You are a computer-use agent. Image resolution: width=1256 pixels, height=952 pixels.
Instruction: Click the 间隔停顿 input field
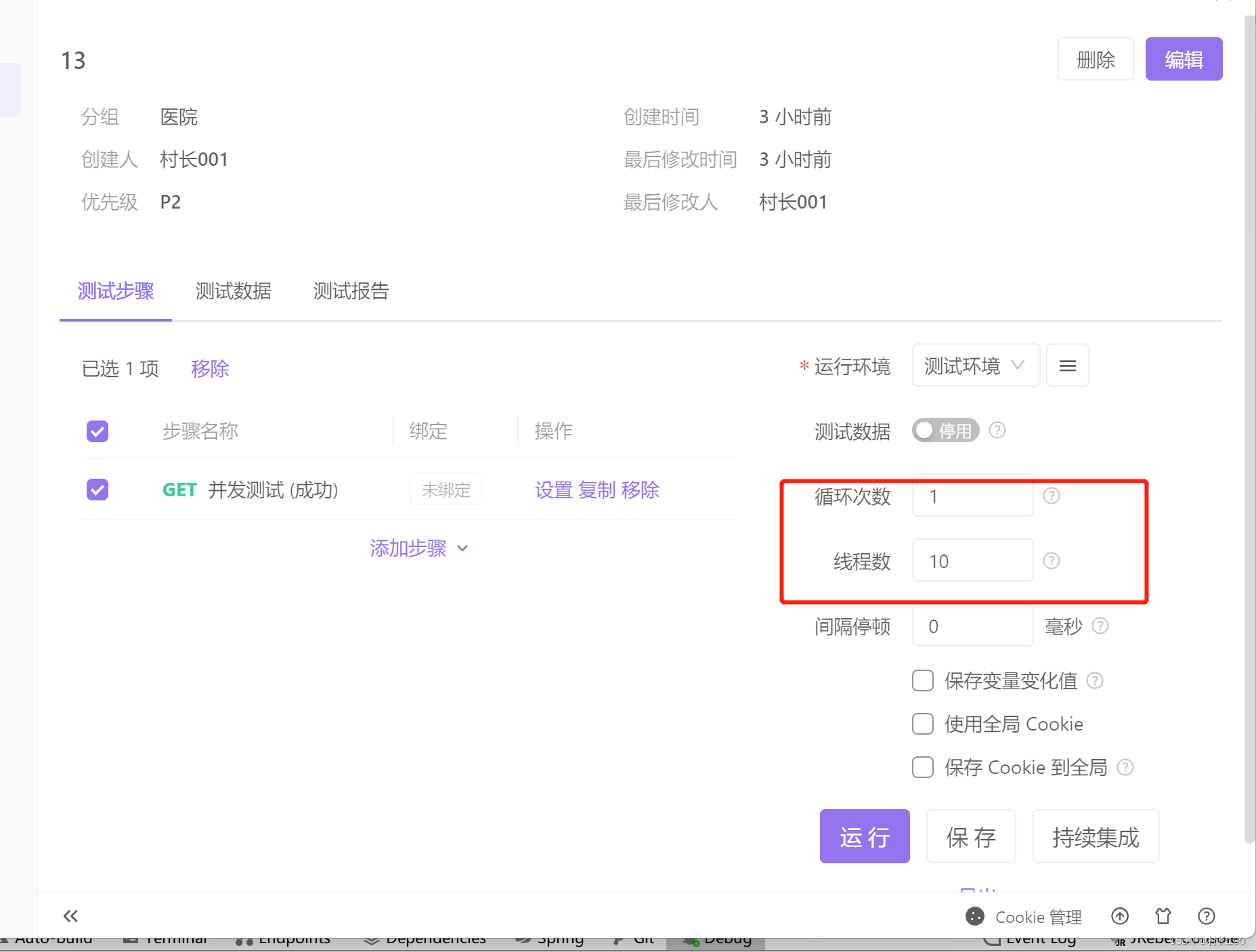click(x=972, y=626)
